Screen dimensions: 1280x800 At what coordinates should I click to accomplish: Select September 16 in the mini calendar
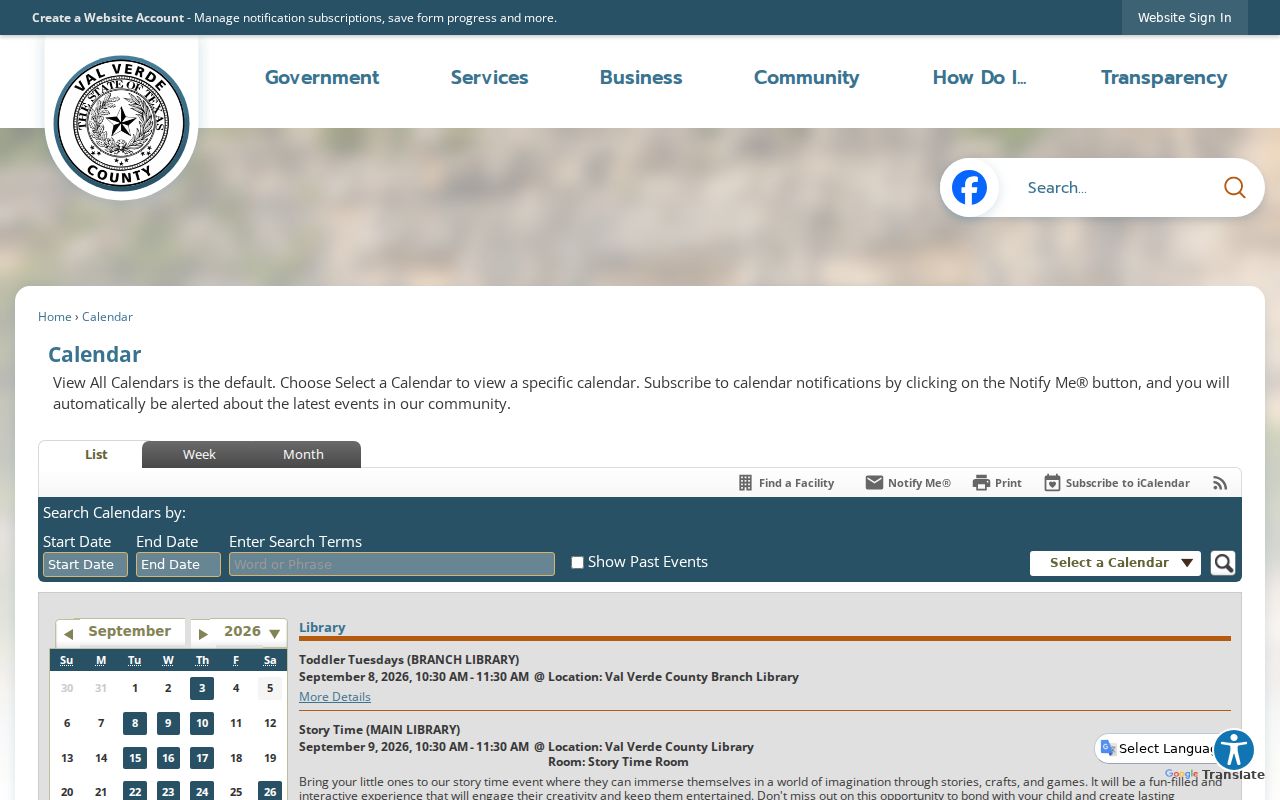click(x=168, y=758)
